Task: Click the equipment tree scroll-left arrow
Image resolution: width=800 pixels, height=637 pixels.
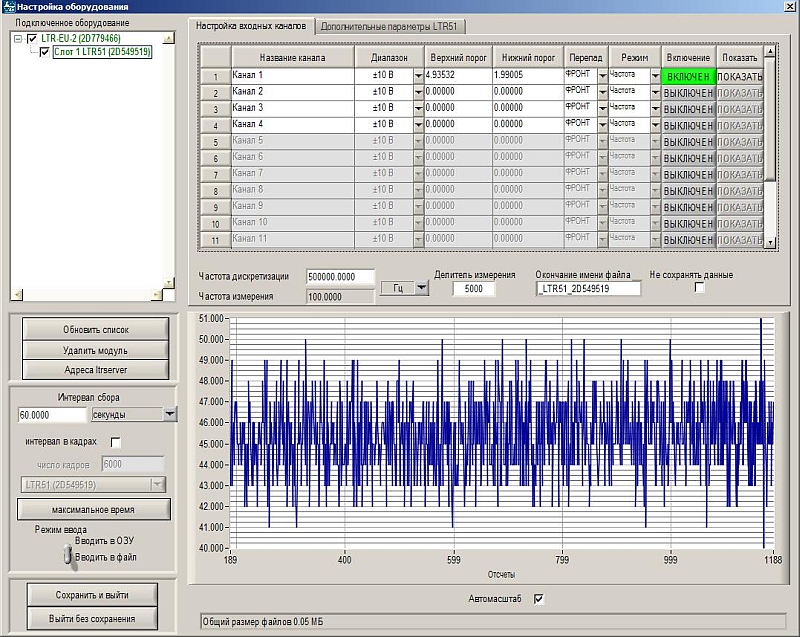Action: point(18,294)
